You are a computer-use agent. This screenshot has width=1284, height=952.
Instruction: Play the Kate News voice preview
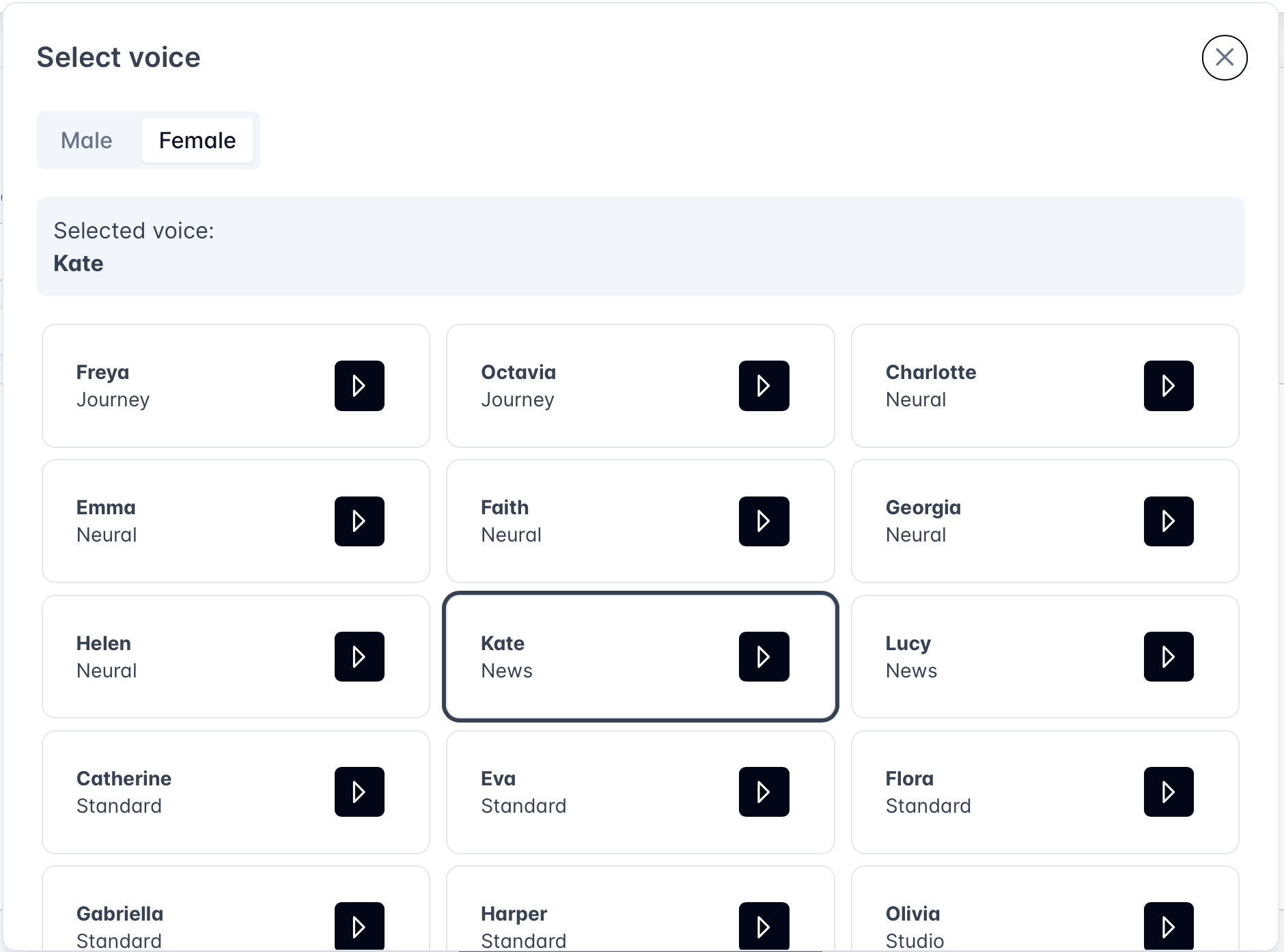click(x=764, y=656)
